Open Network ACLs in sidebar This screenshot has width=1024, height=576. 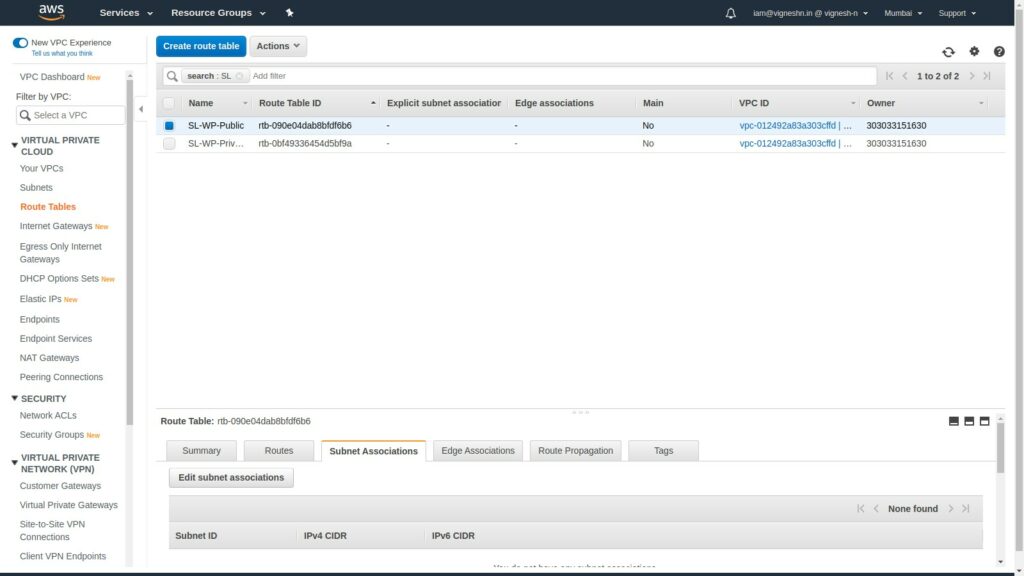tap(48, 415)
